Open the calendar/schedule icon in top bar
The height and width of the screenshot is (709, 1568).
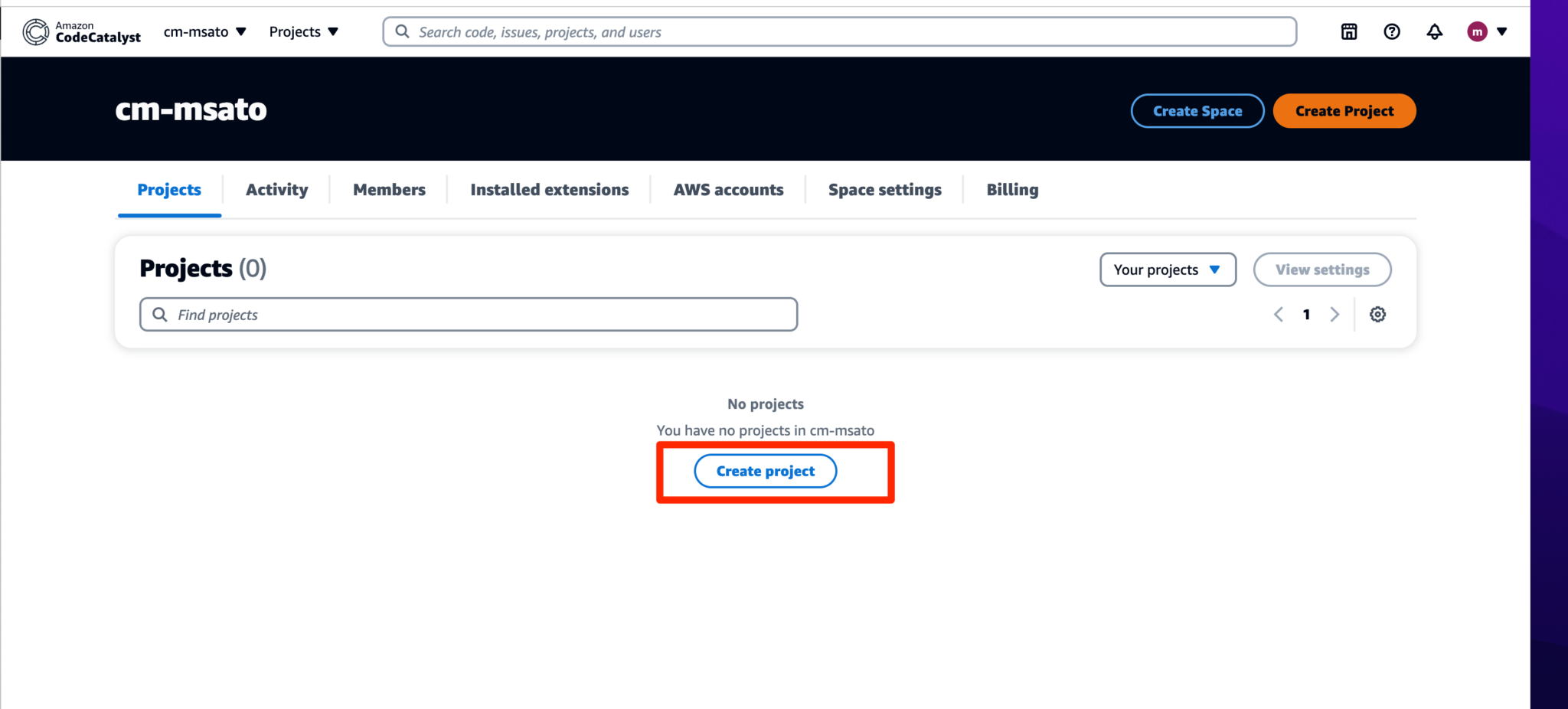[x=1349, y=31]
